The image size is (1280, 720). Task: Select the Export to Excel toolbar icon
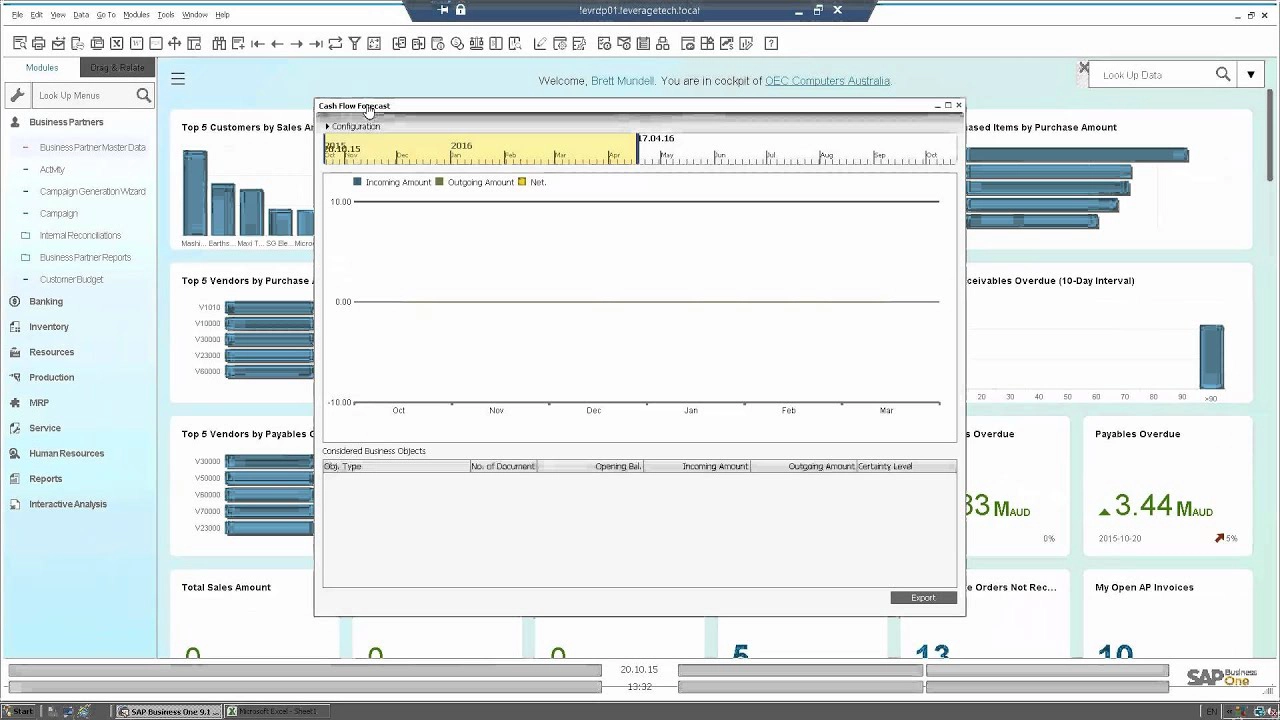pyautogui.click(x=116, y=43)
